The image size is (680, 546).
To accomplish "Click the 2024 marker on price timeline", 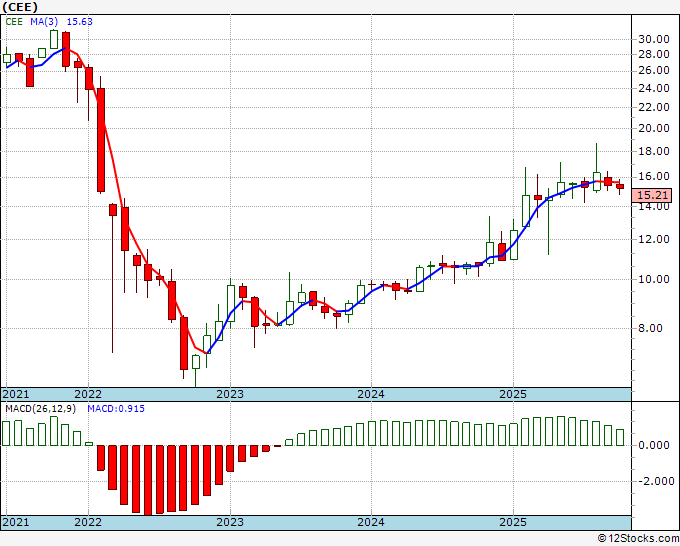I will point(371,394).
